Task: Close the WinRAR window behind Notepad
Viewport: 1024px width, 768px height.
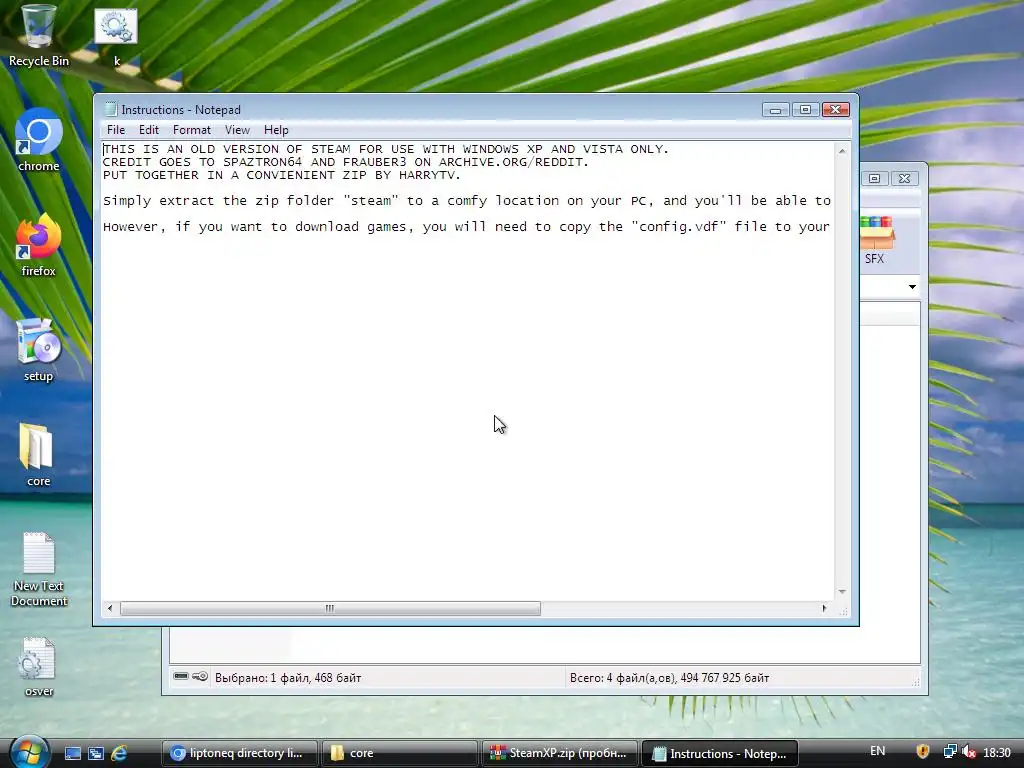Action: point(904,178)
